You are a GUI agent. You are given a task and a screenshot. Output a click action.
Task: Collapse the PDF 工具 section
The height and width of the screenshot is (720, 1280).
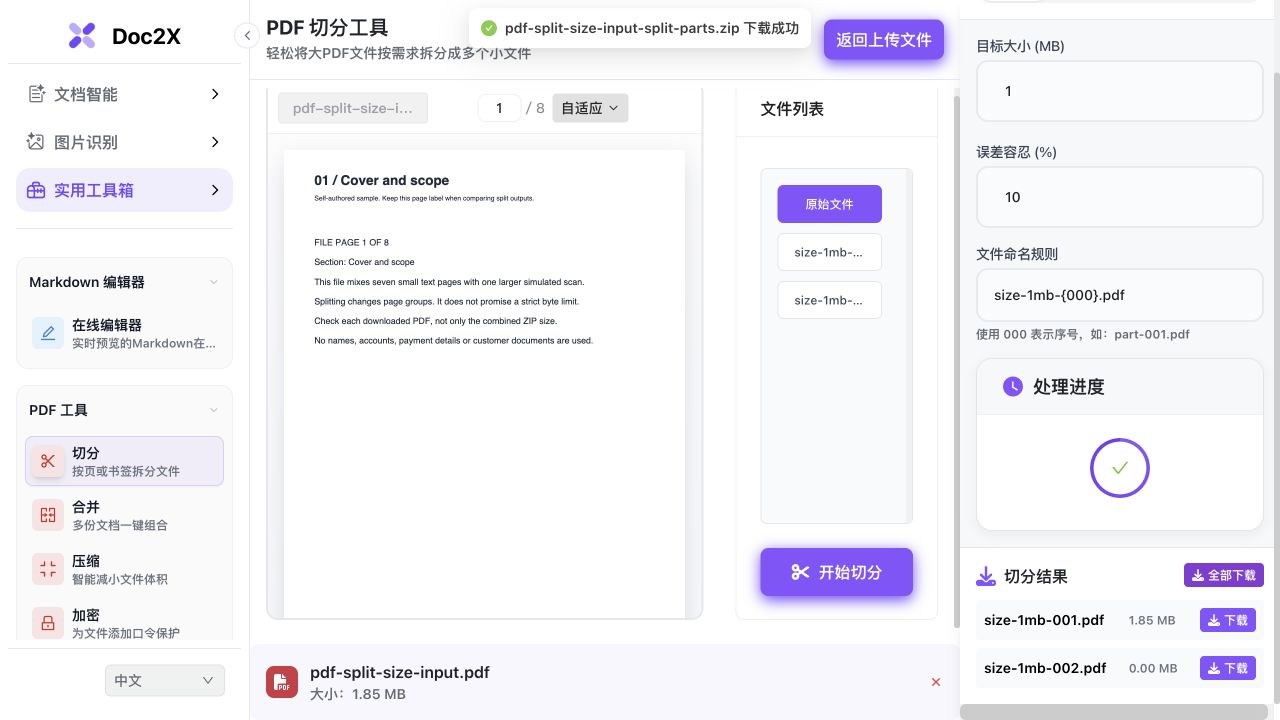point(213,410)
